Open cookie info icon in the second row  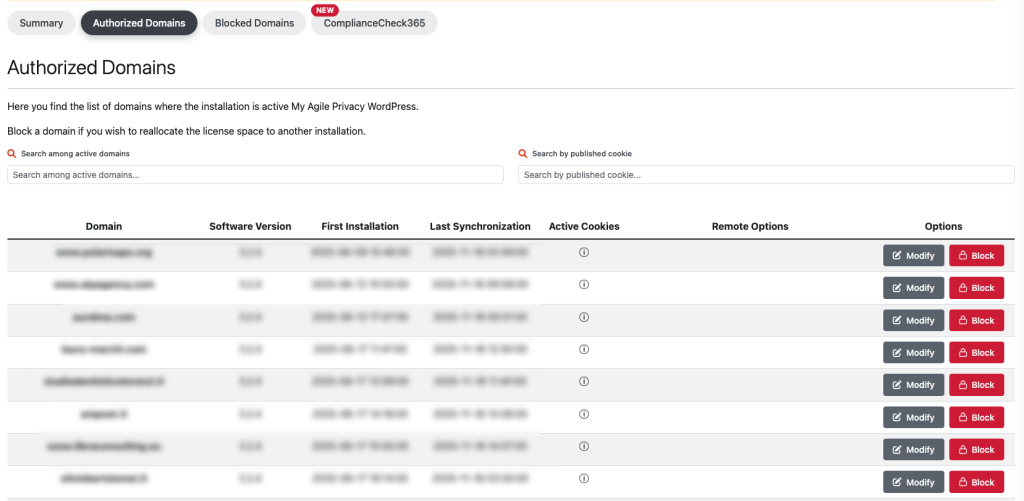(584, 285)
